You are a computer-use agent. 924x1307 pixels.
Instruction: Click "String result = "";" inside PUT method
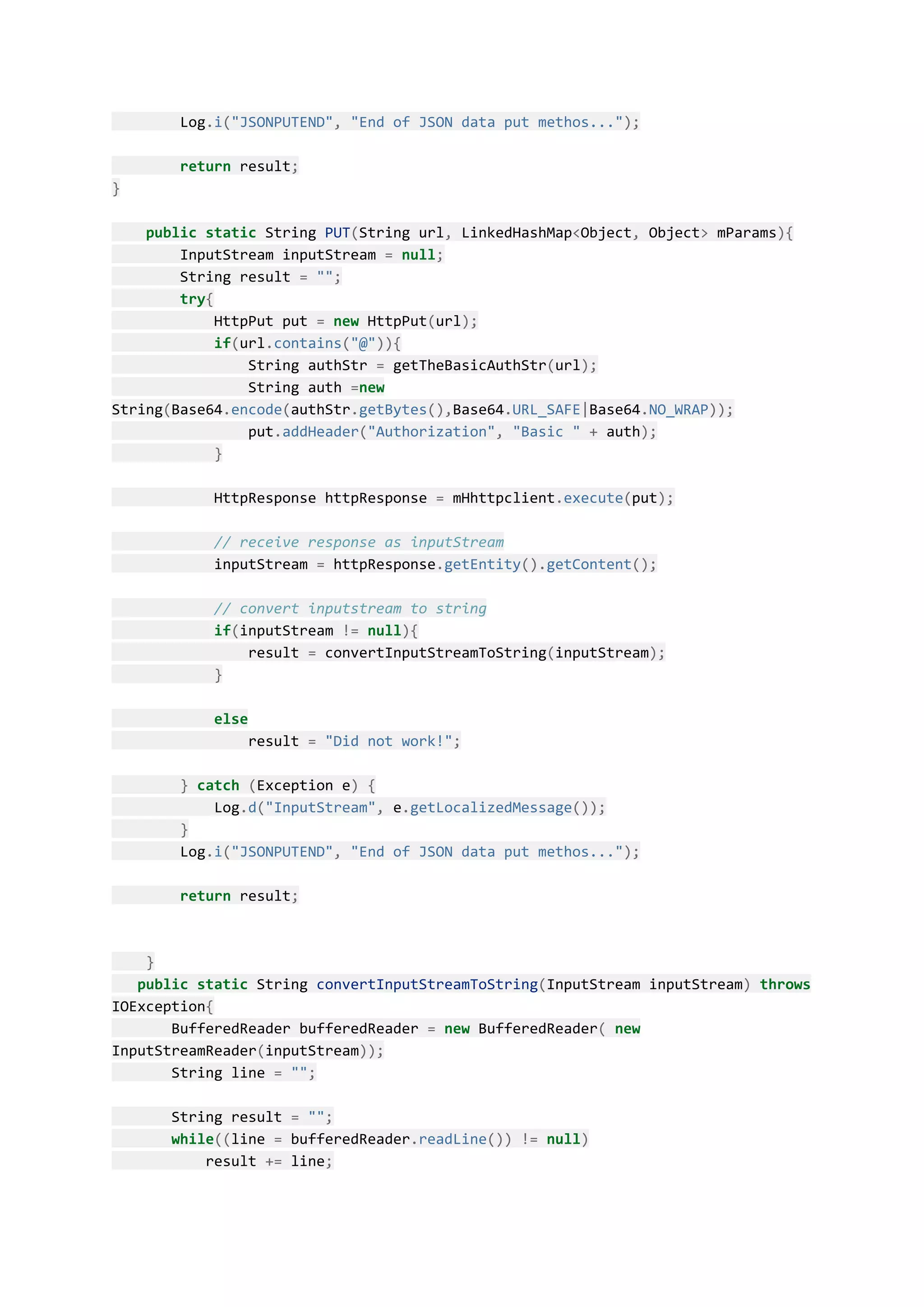point(260,277)
